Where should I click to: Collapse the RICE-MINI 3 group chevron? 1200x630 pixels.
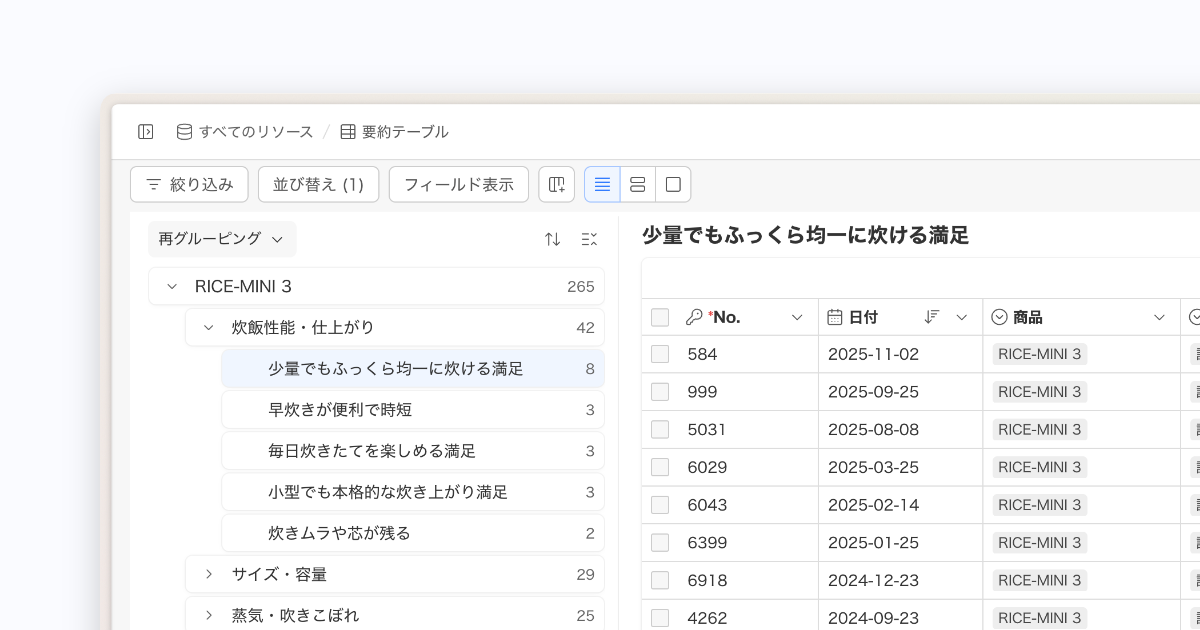click(x=172, y=286)
